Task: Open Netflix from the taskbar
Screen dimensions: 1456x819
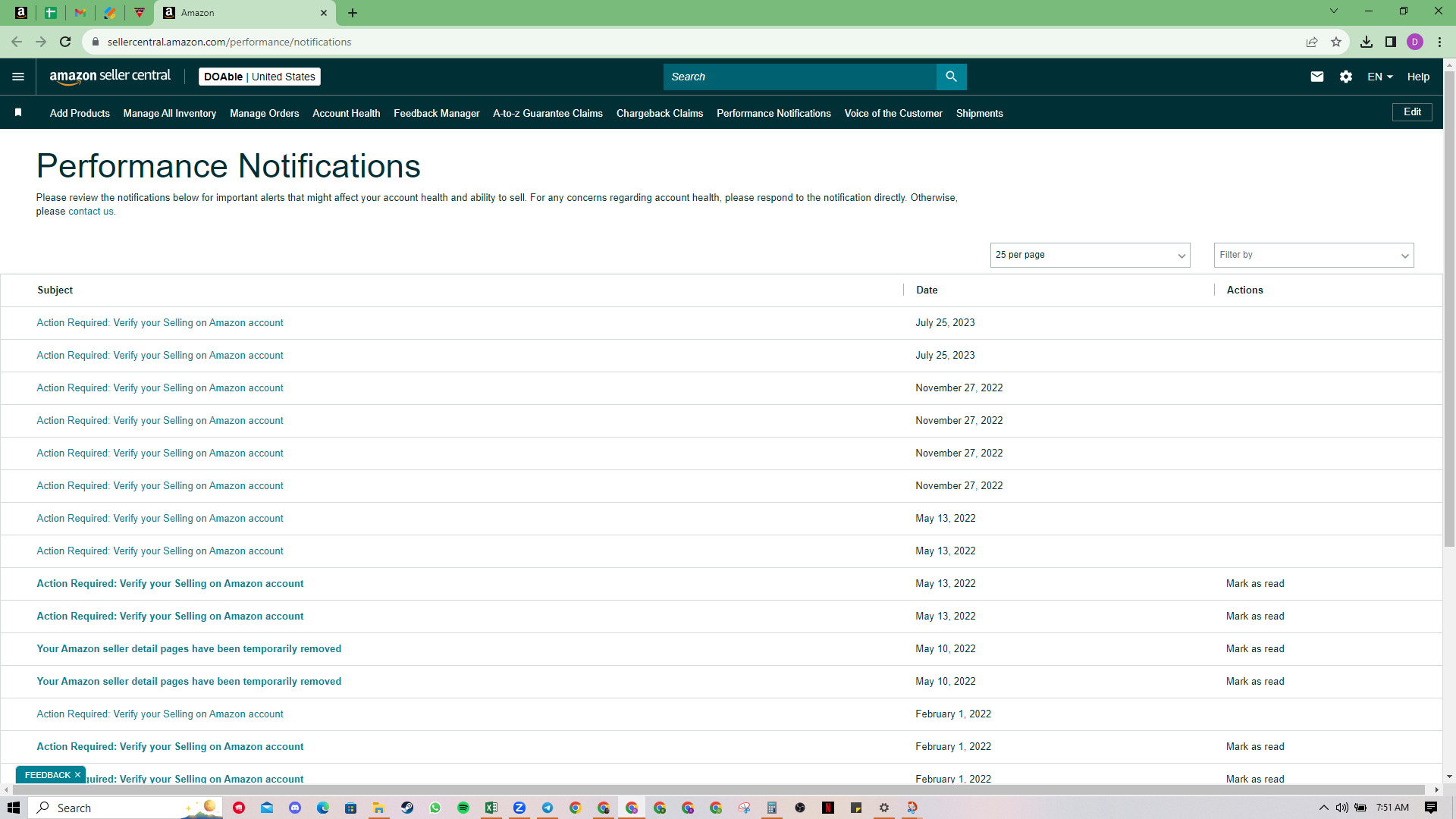Action: tap(828, 808)
